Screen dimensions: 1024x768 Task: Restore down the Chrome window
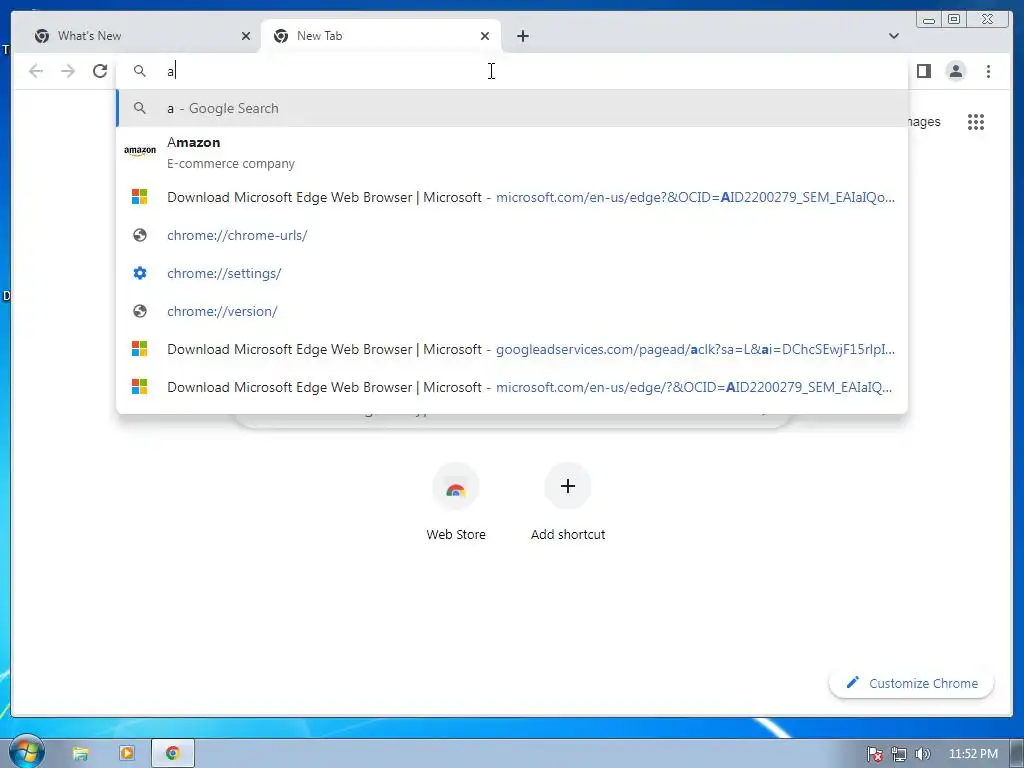pyautogui.click(x=953, y=20)
